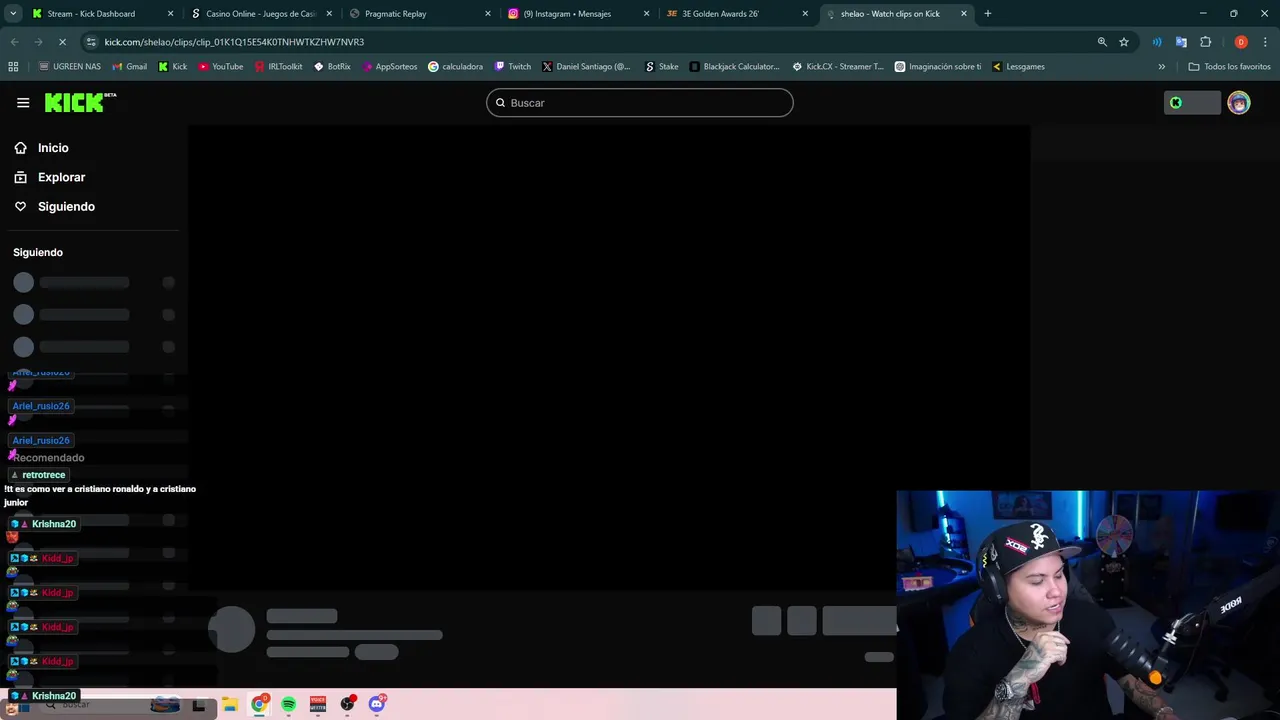Open calculadora bookmark
This screenshot has width=1280, height=720.
click(455, 67)
